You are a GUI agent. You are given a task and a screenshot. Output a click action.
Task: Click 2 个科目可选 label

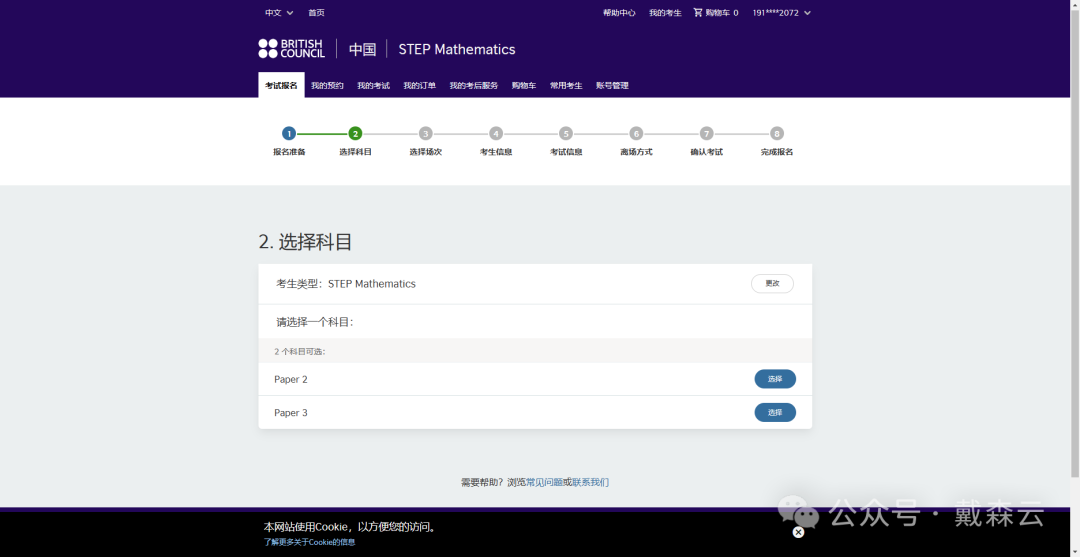click(x=300, y=351)
